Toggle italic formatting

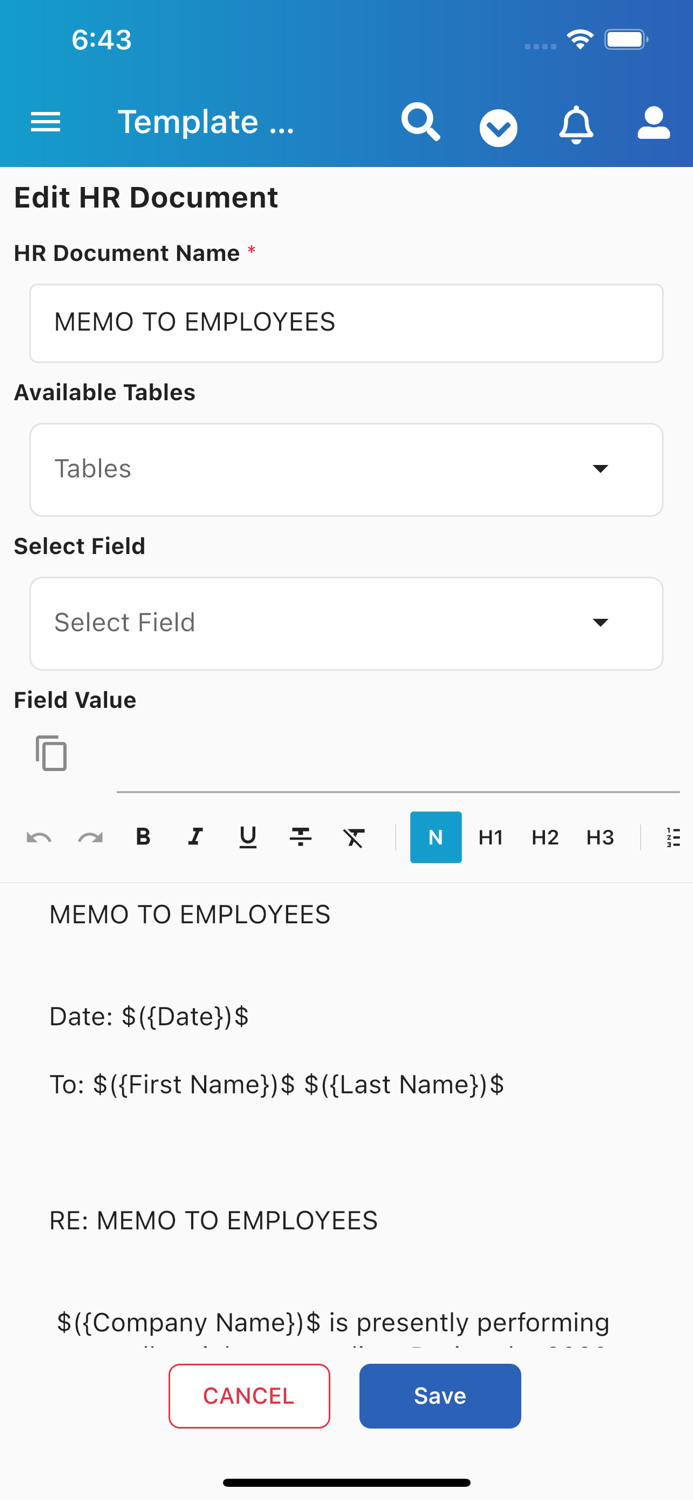point(195,837)
